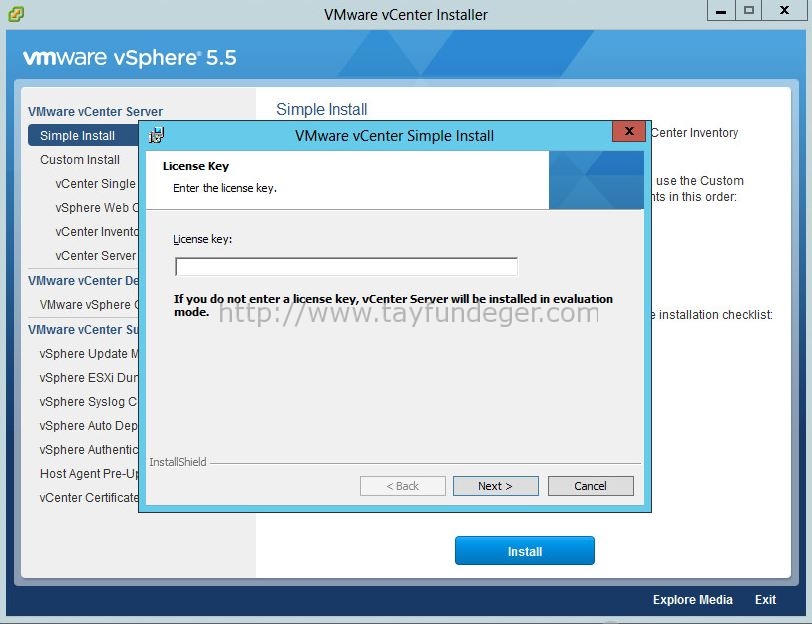Select vSphere Update Manager sidebar entry
Screen dimensions: 812x624
coord(89,354)
